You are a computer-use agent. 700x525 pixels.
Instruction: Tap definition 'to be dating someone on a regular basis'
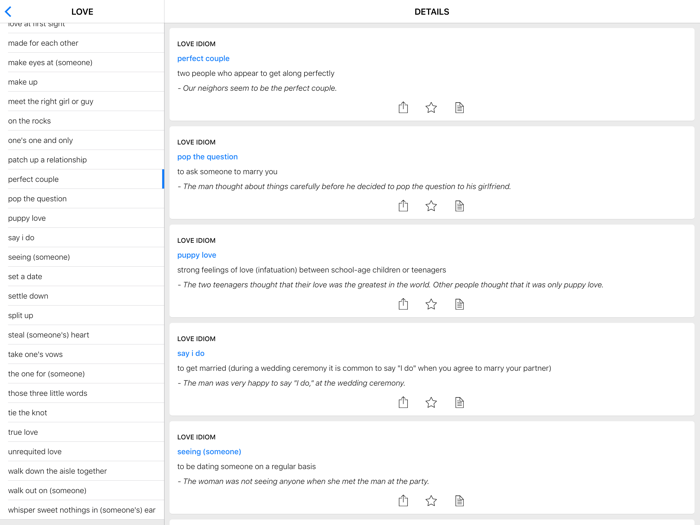pyautogui.click(x=246, y=466)
